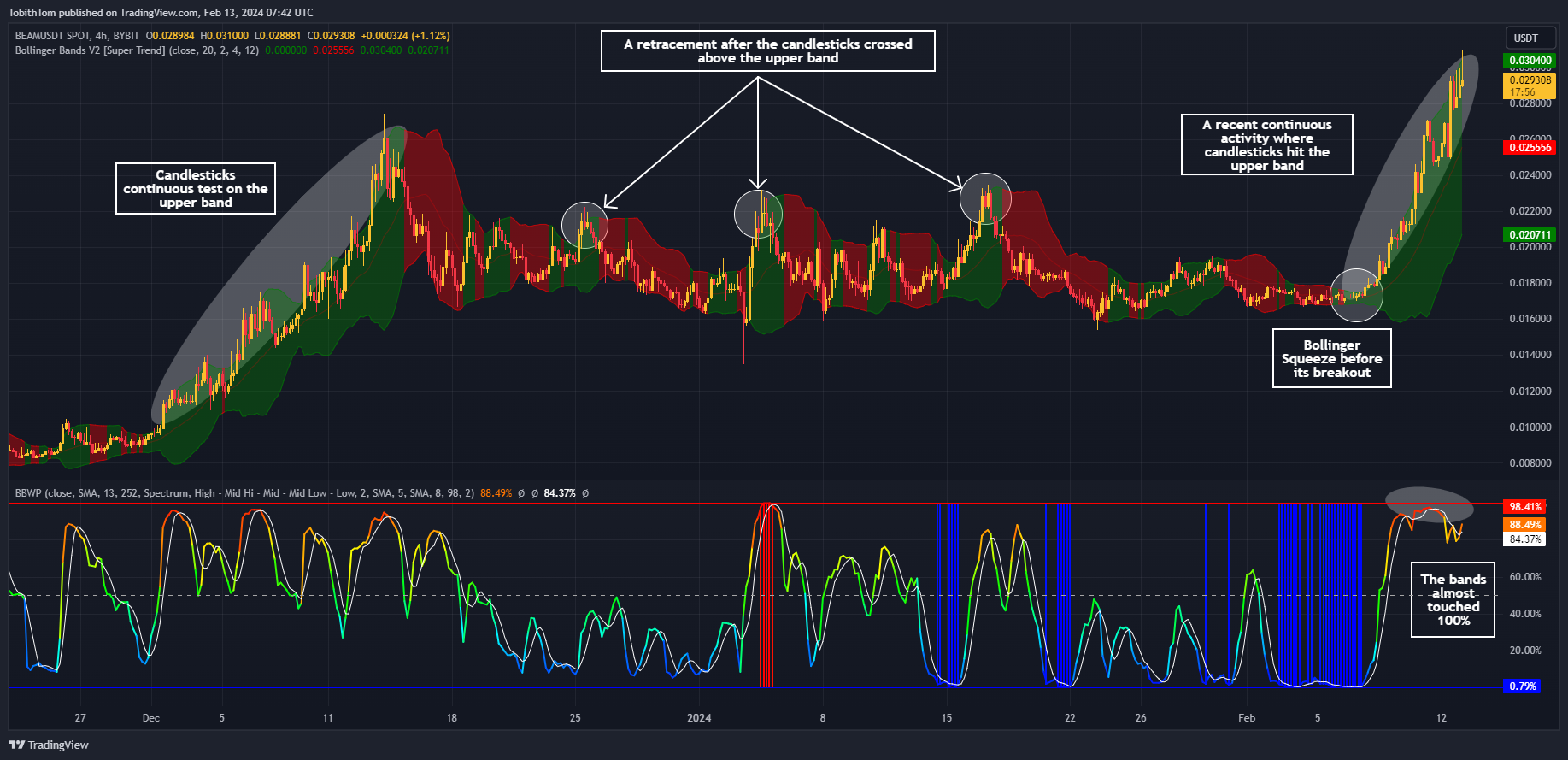Click the blue 0.79% BBWP scale label

click(1523, 686)
